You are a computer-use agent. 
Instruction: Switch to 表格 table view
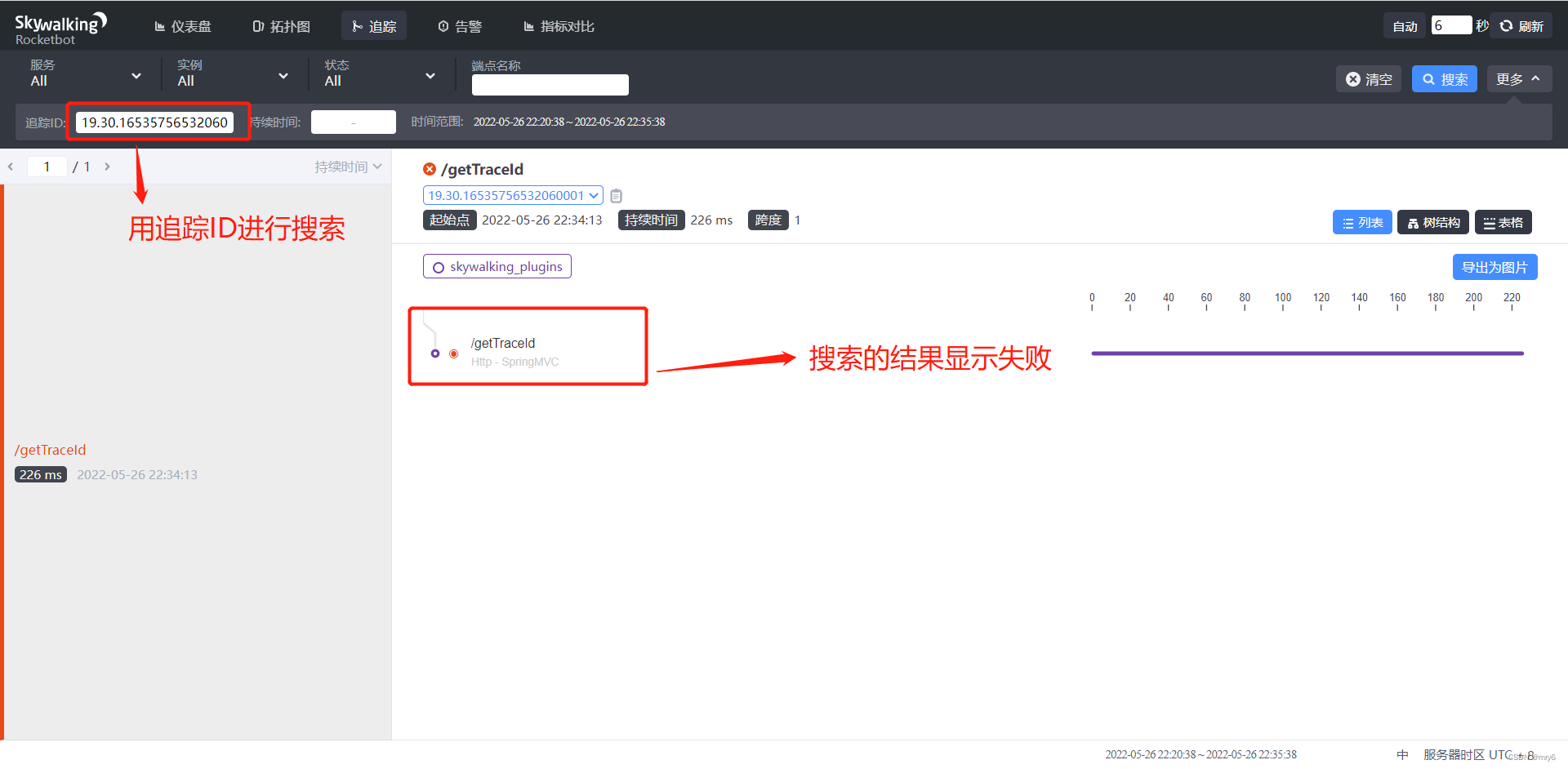[1503, 222]
